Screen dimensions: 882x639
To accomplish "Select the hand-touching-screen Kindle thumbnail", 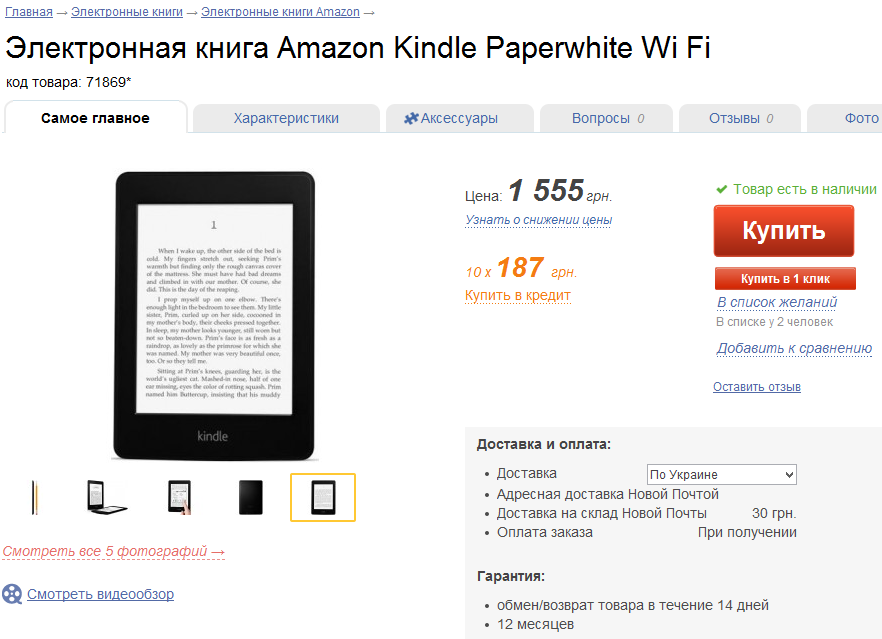I will pyautogui.click(x=179, y=497).
